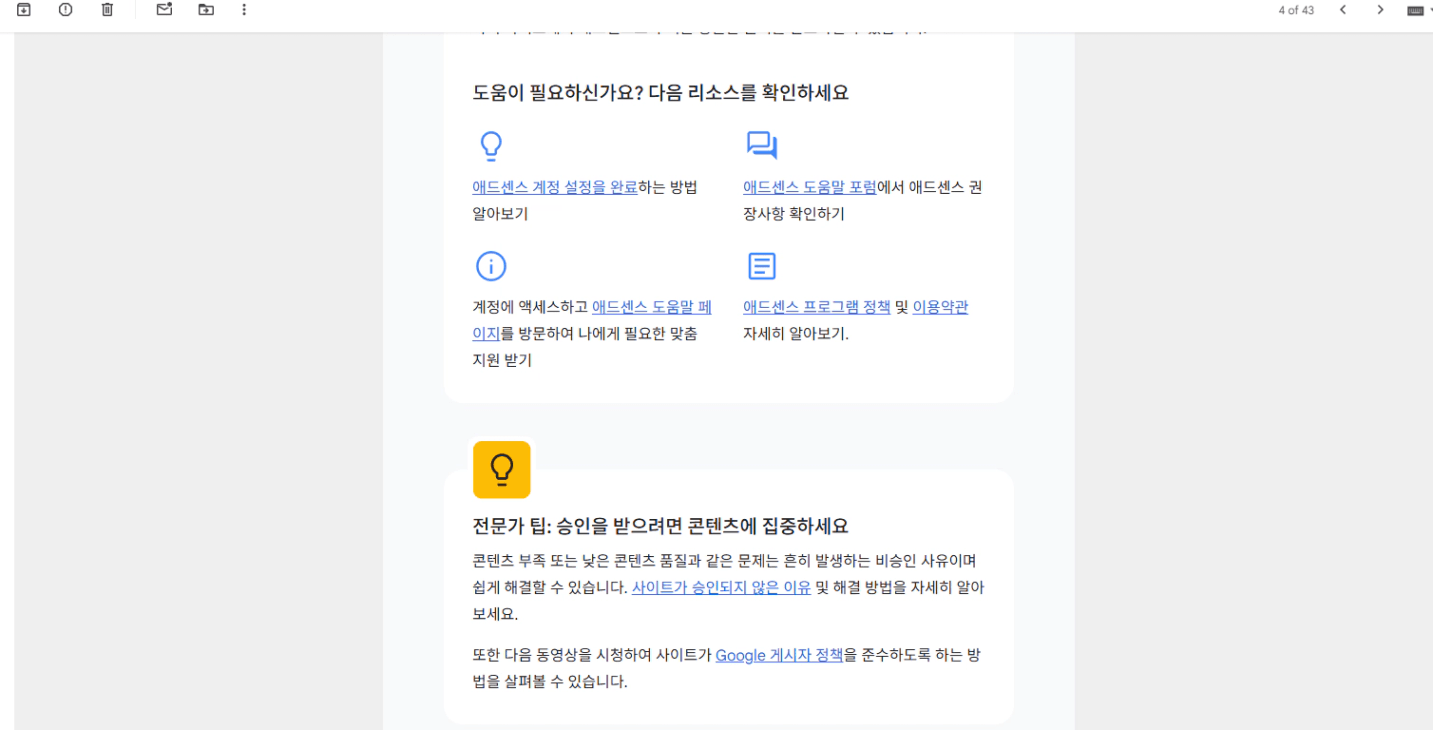Open the '애드센스 도움말 포럼' link

[x=809, y=187]
